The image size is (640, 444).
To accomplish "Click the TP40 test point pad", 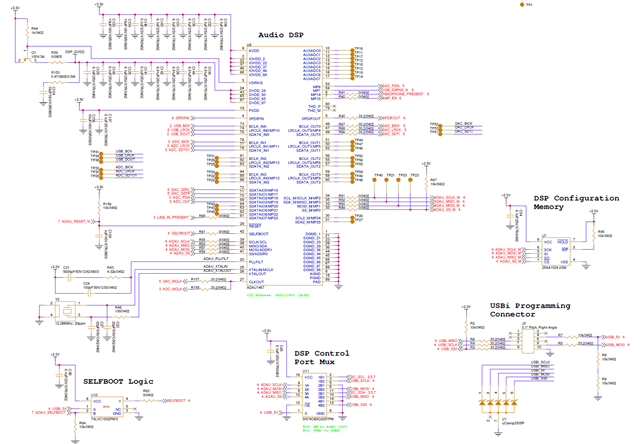I will 375,180.
